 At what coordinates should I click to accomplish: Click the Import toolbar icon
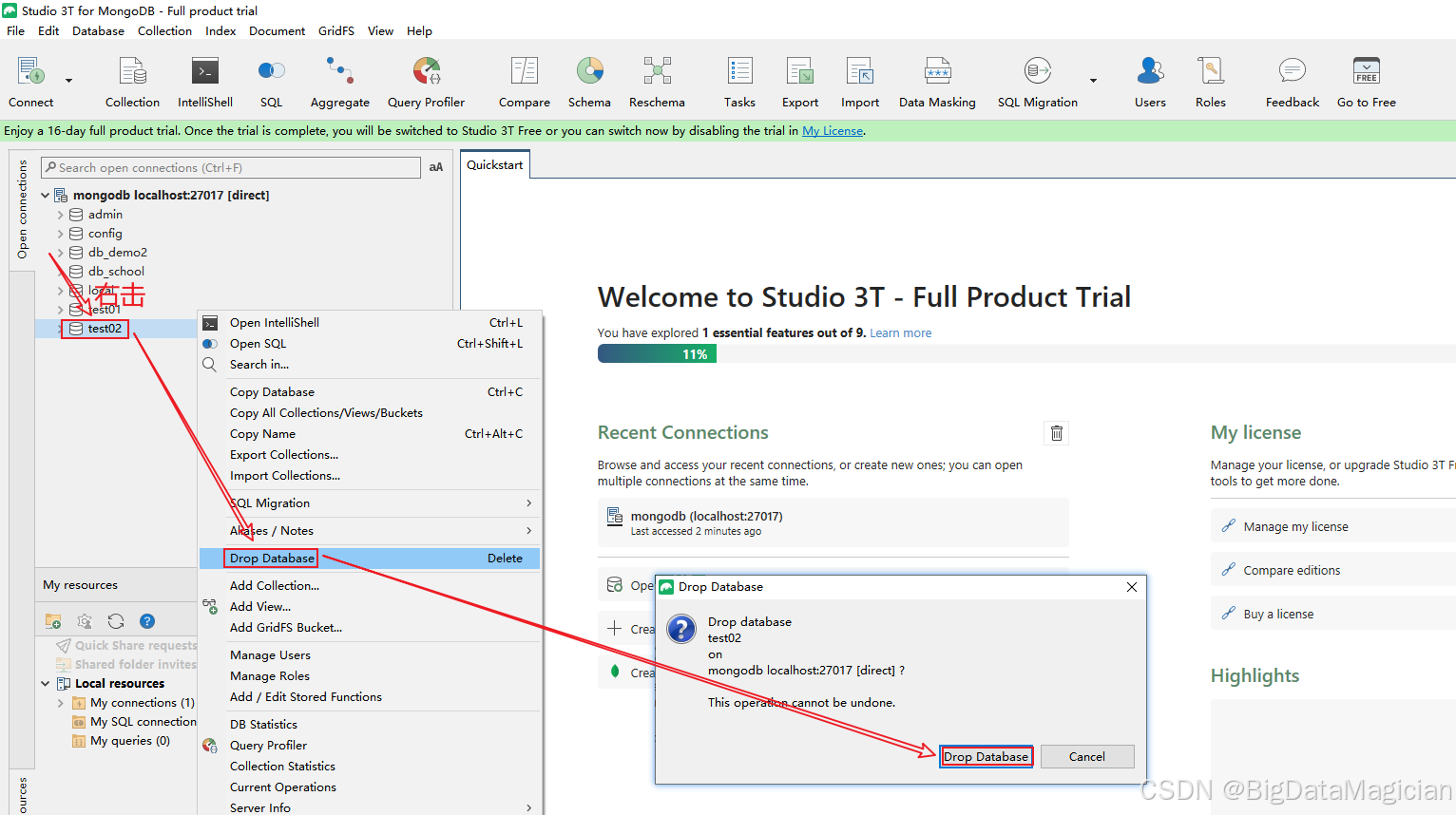859,71
